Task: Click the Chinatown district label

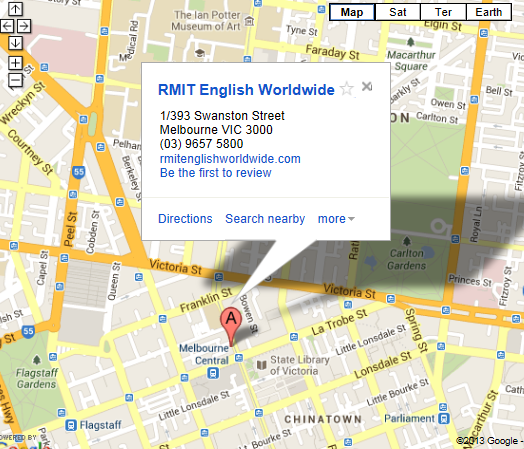Action: (322, 419)
